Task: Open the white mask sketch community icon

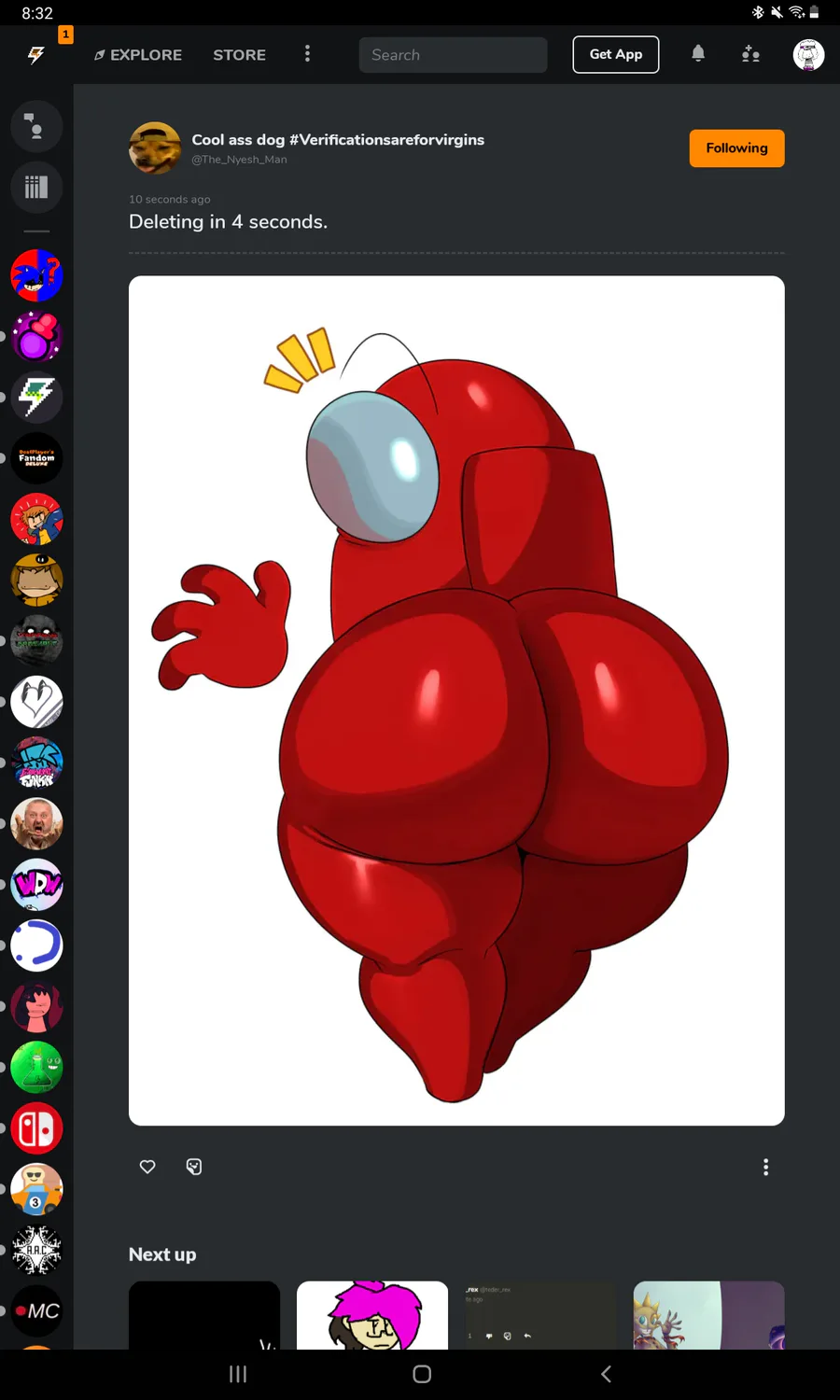Action: click(x=36, y=702)
